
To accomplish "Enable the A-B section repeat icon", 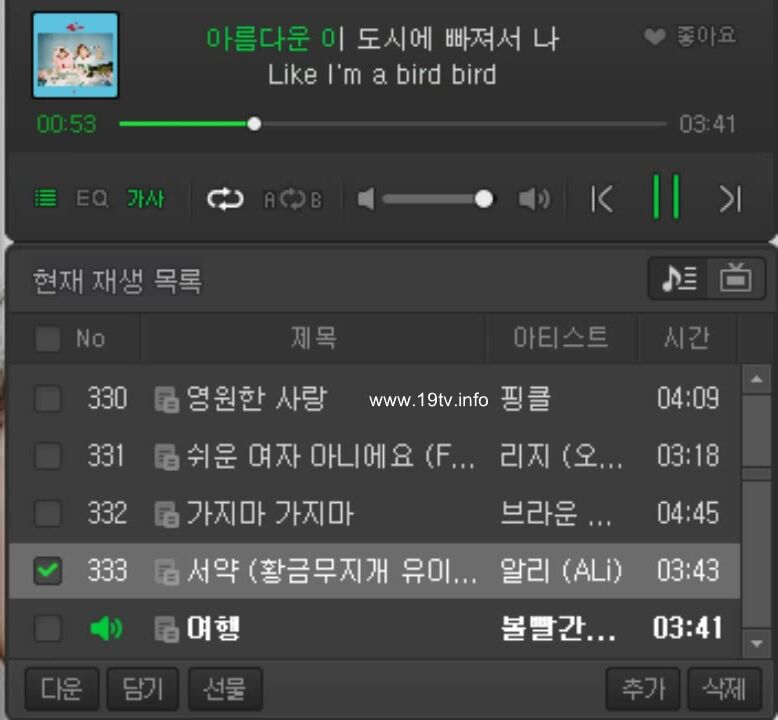I will point(293,199).
